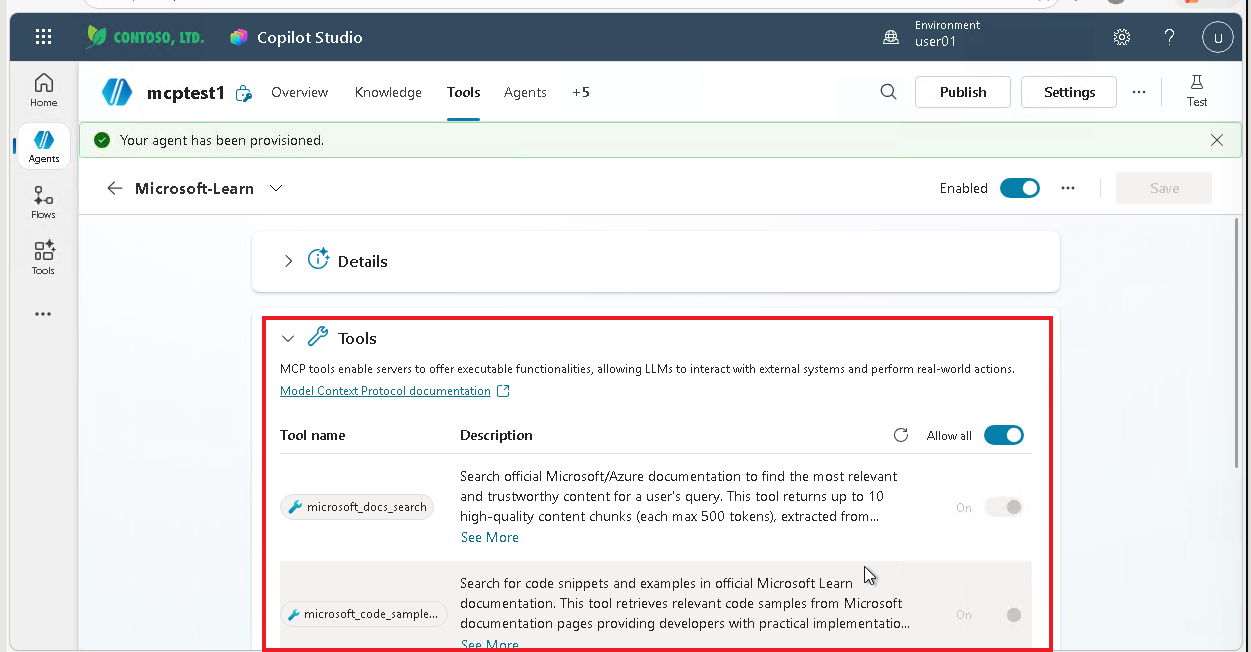The width and height of the screenshot is (1251, 652).
Task: Open the help question mark icon
Action: [x=1169, y=37]
